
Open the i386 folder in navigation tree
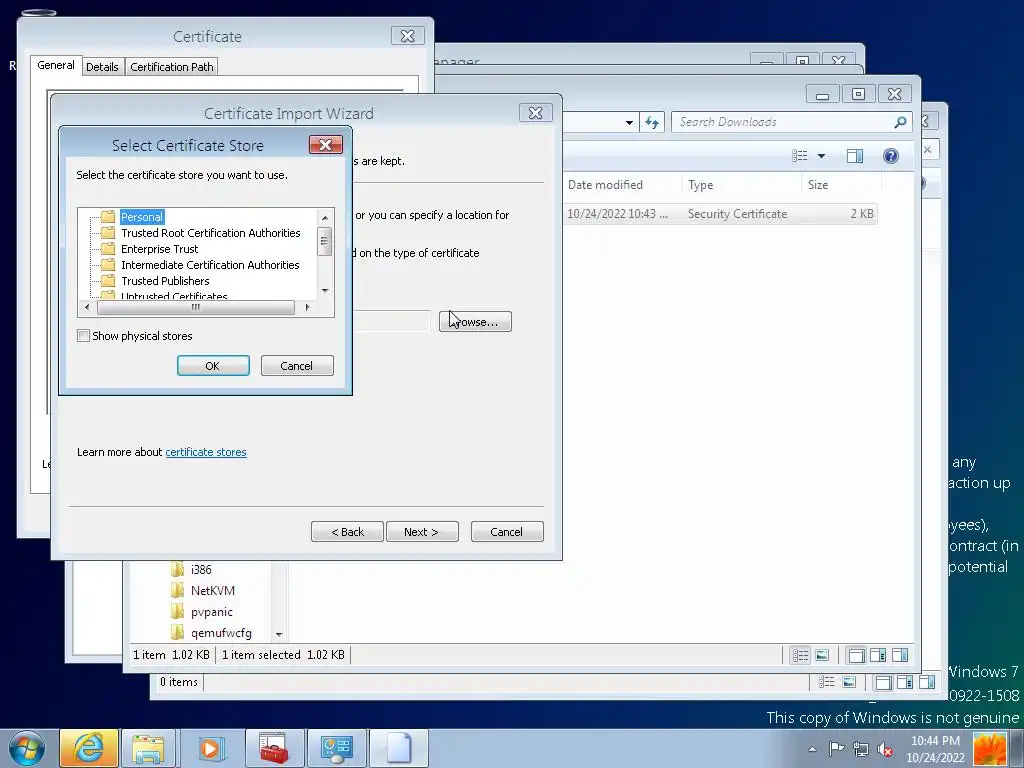pyautogui.click(x=201, y=569)
